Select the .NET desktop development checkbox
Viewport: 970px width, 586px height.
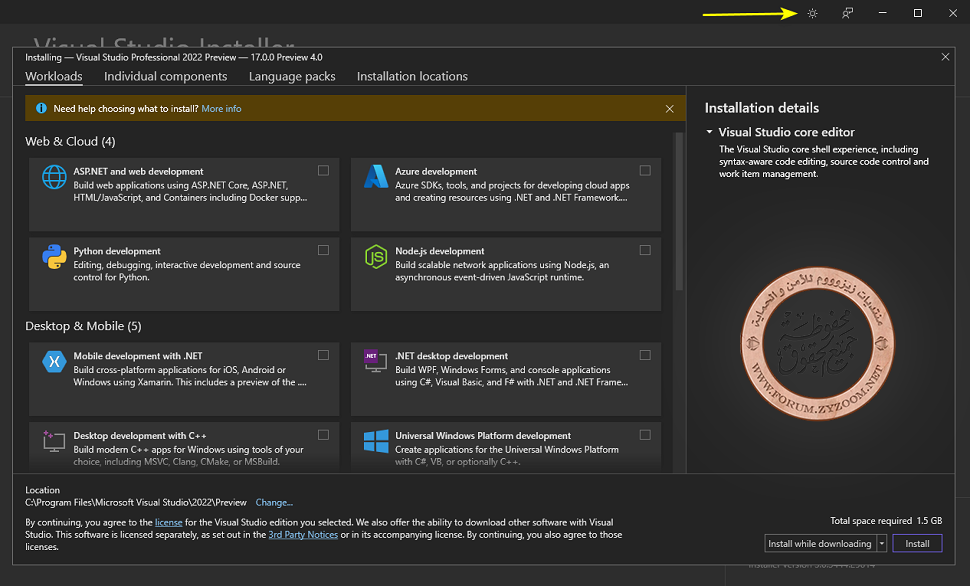click(x=645, y=355)
